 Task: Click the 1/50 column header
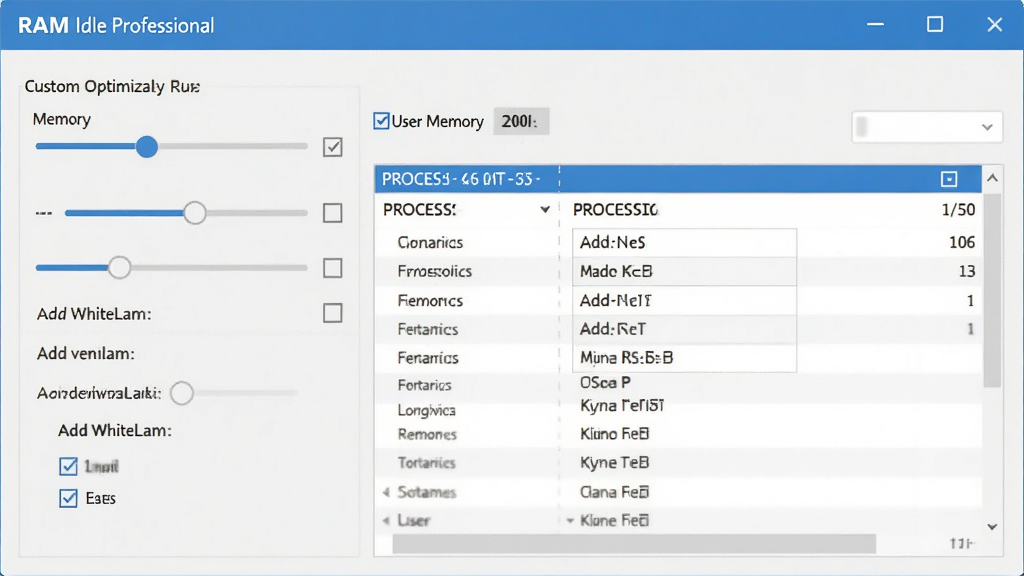958,210
